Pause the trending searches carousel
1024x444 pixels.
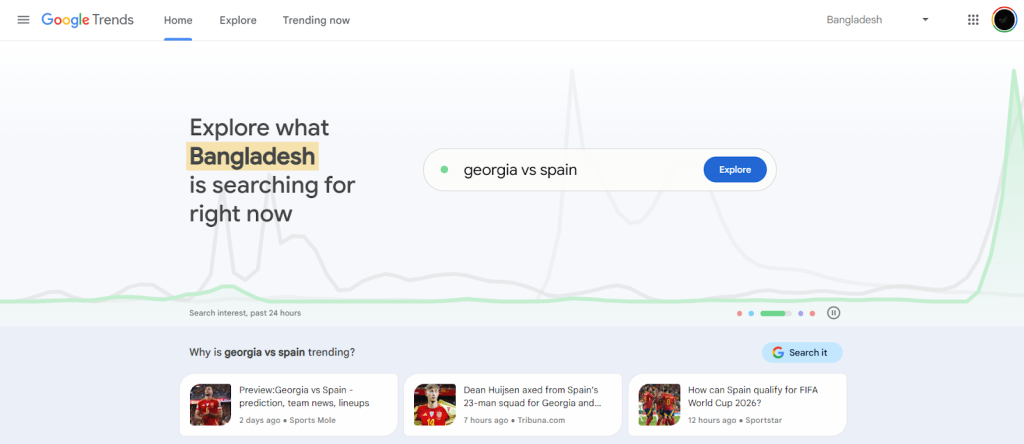coord(834,313)
